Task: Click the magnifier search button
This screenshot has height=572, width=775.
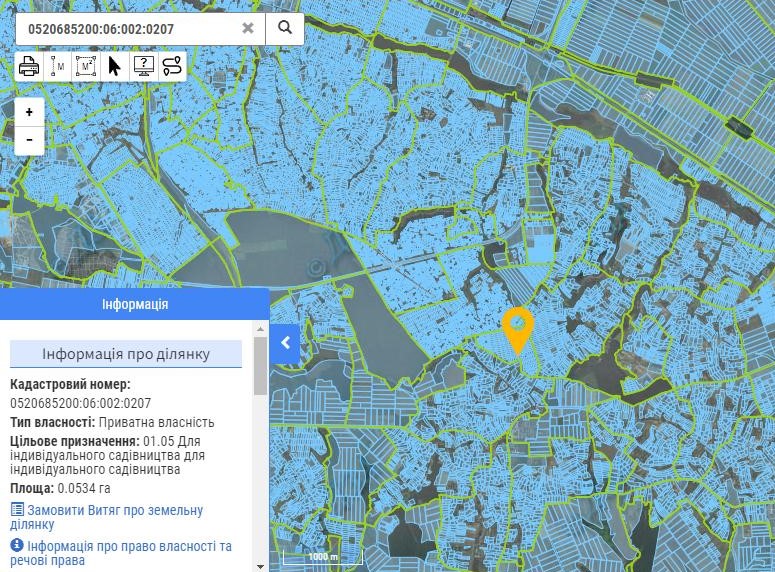Action: pyautogui.click(x=285, y=28)
